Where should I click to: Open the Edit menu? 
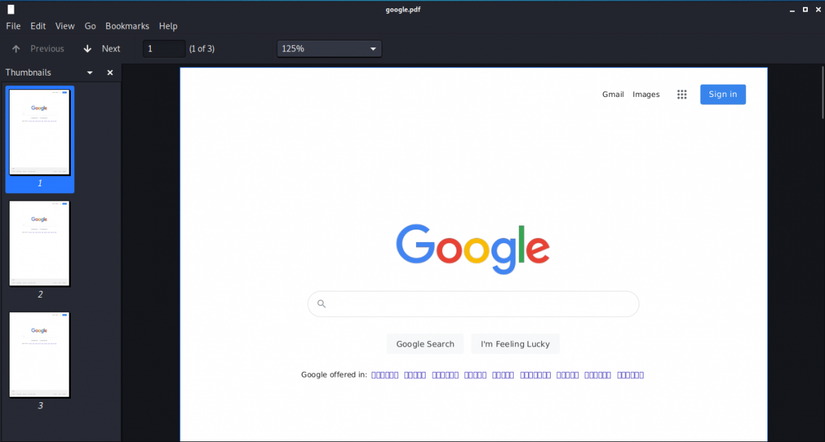(x=38, y=26)
